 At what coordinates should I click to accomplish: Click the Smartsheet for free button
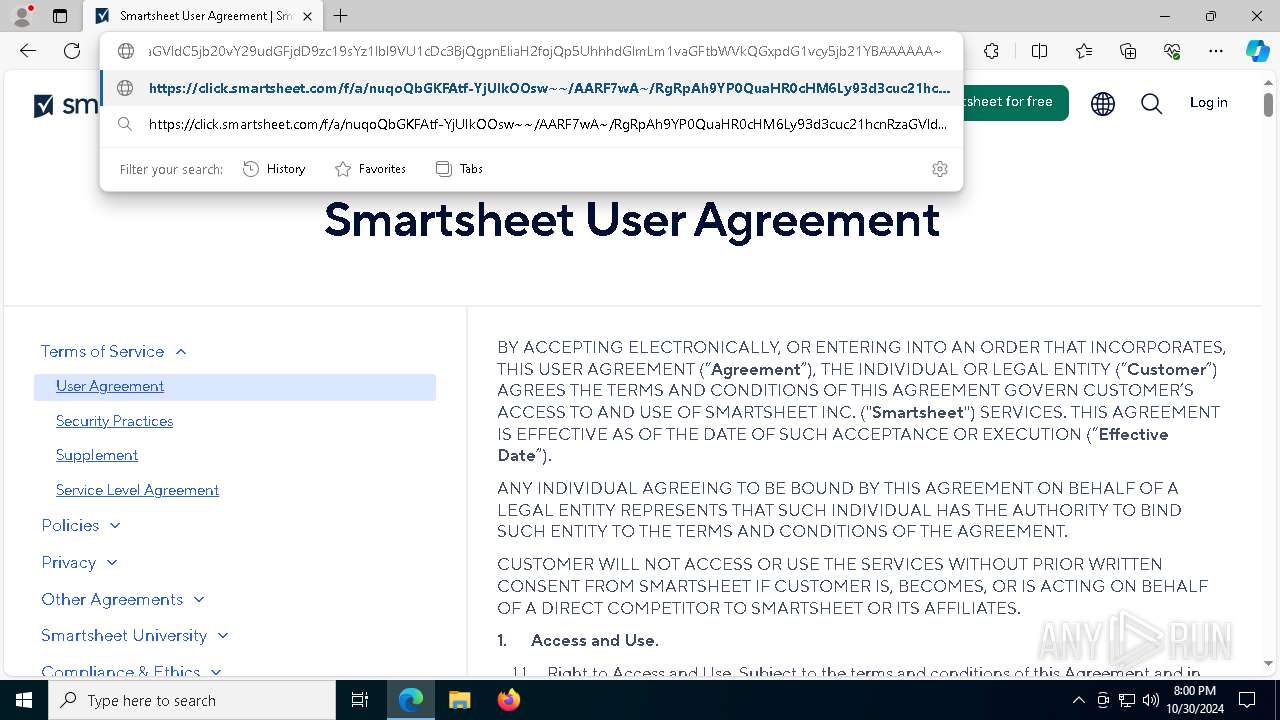tap(1009, 102)
